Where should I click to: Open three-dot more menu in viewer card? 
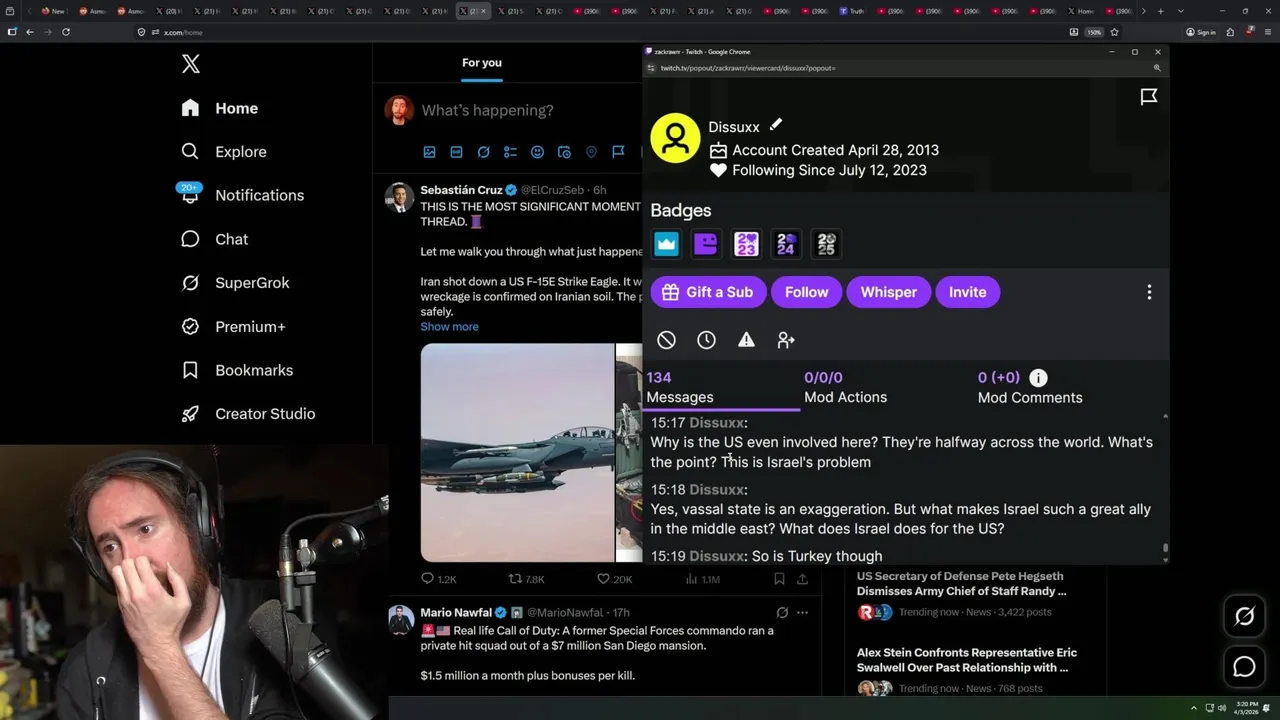click(1149, 292)
